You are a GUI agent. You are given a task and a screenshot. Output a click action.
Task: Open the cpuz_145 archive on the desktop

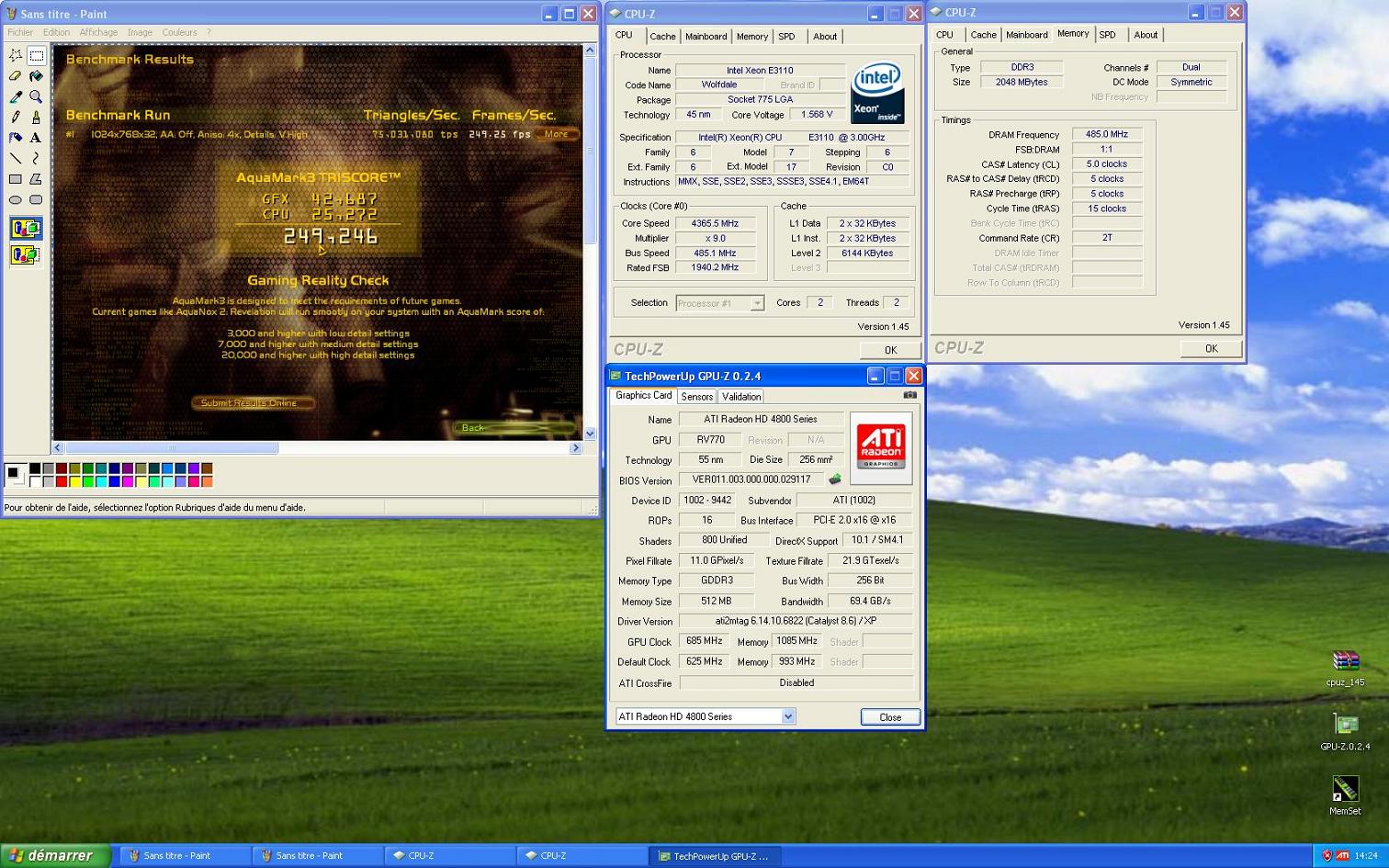coord(1345,669)
